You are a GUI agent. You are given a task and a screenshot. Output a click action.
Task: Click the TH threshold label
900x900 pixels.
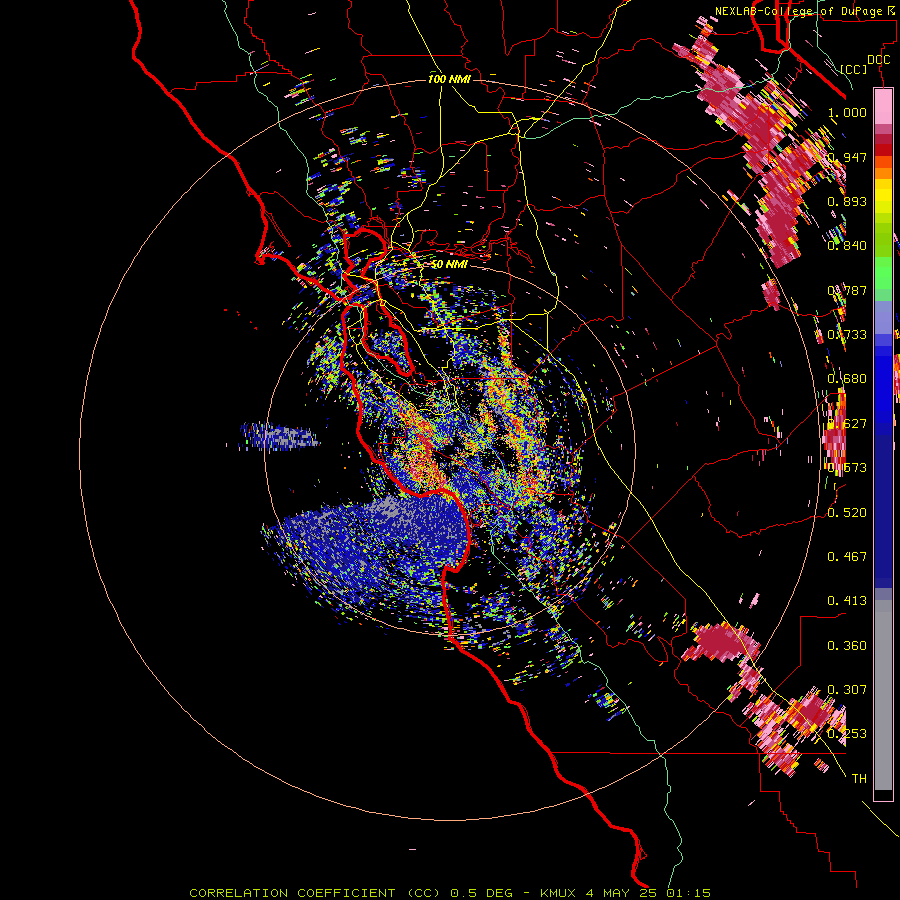[859, 779]
